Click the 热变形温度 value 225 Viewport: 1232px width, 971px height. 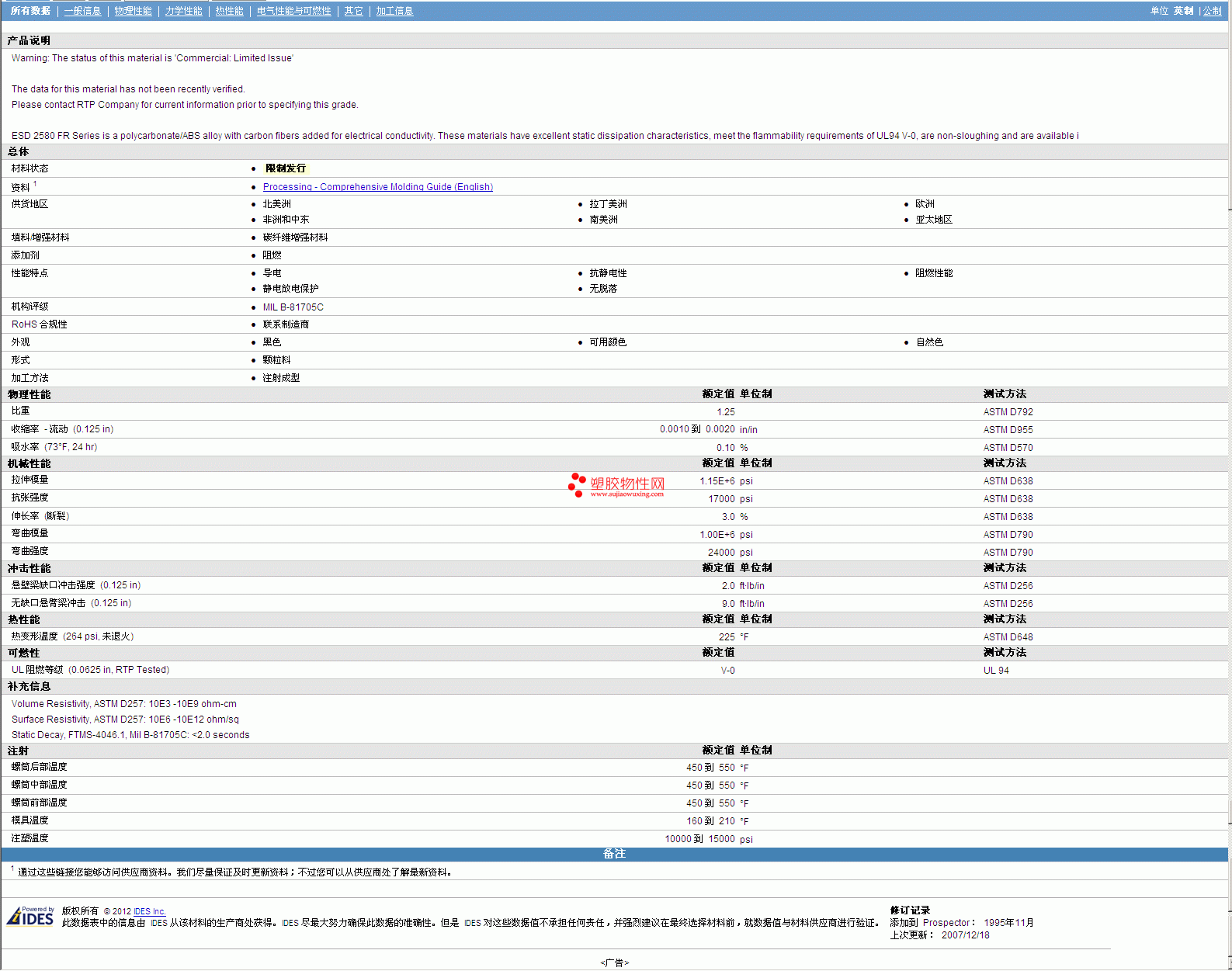(x=727, y=637)
